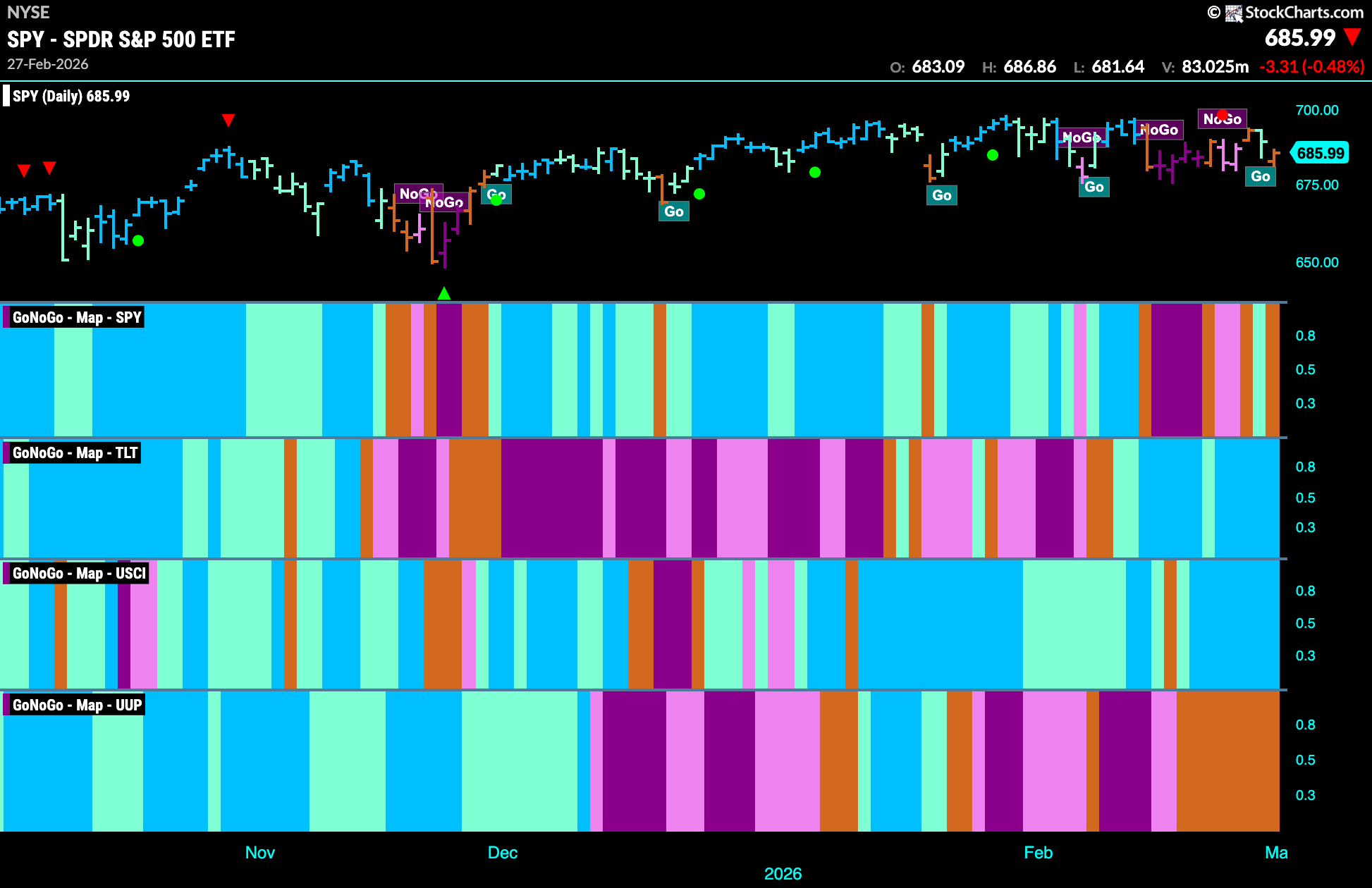Click the 650.00 price axis label

tap(1317, 262)
